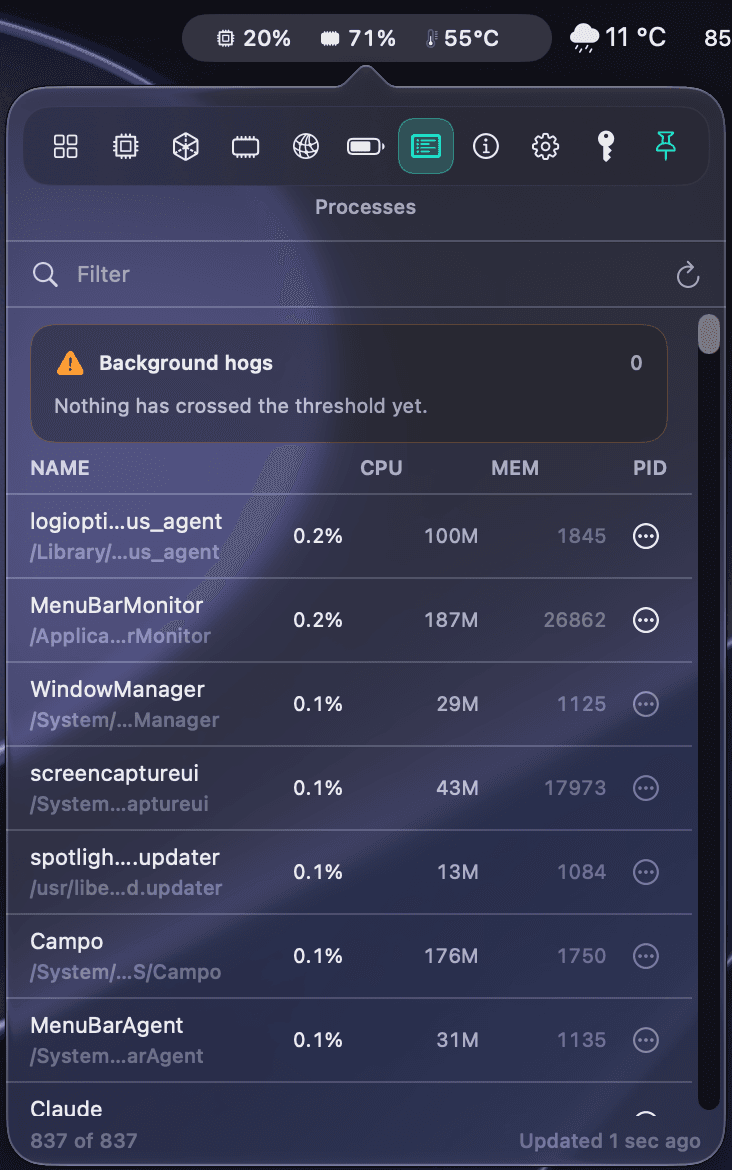Open the Memory module tab
Viewport: 732px width, 1170px height.
[245, 146]
